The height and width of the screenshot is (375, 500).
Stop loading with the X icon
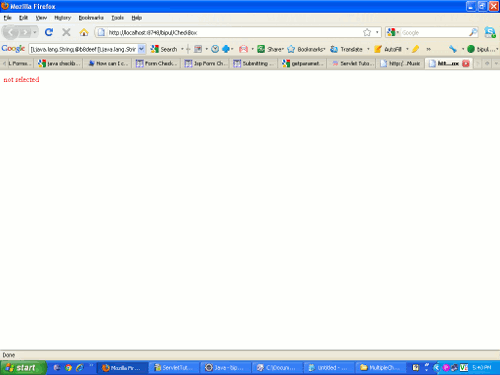click(x=66, y=32)
